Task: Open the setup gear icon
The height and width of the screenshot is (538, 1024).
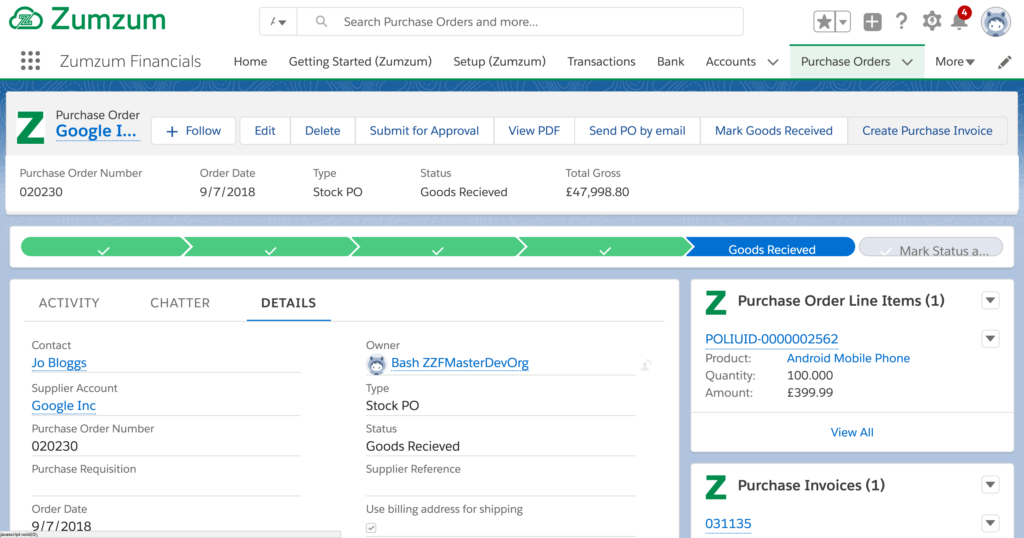Action: (932, 22)
